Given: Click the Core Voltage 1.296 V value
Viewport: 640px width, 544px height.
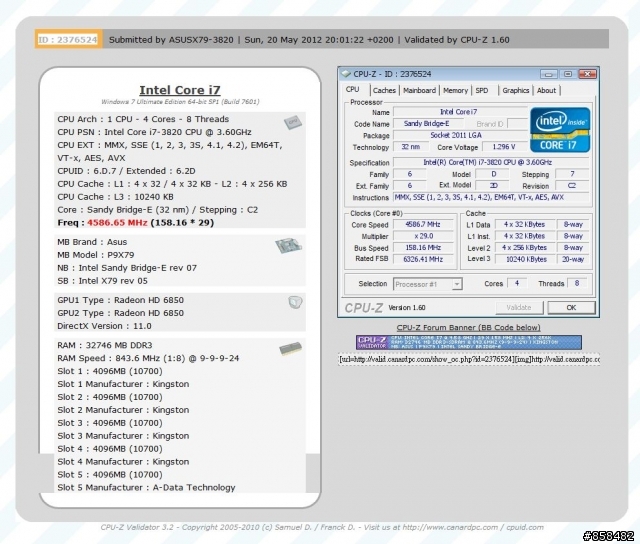Looking at the screenshot, I should (x=504, y=147).
